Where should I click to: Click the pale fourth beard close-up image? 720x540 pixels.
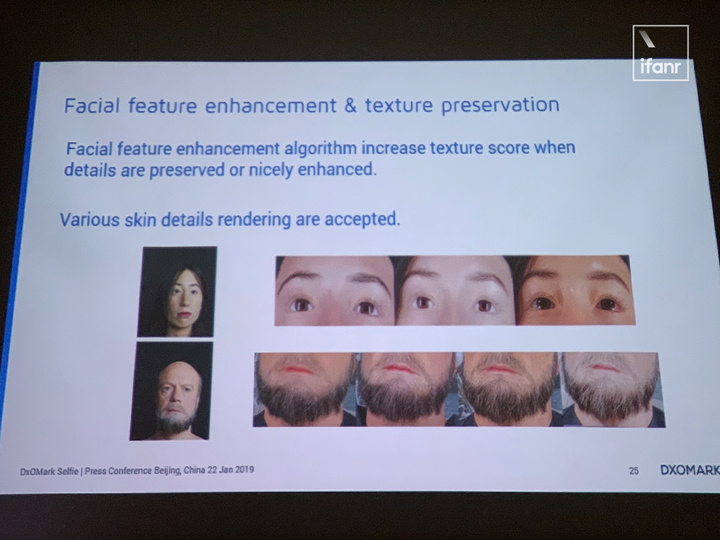pos(613,390)
